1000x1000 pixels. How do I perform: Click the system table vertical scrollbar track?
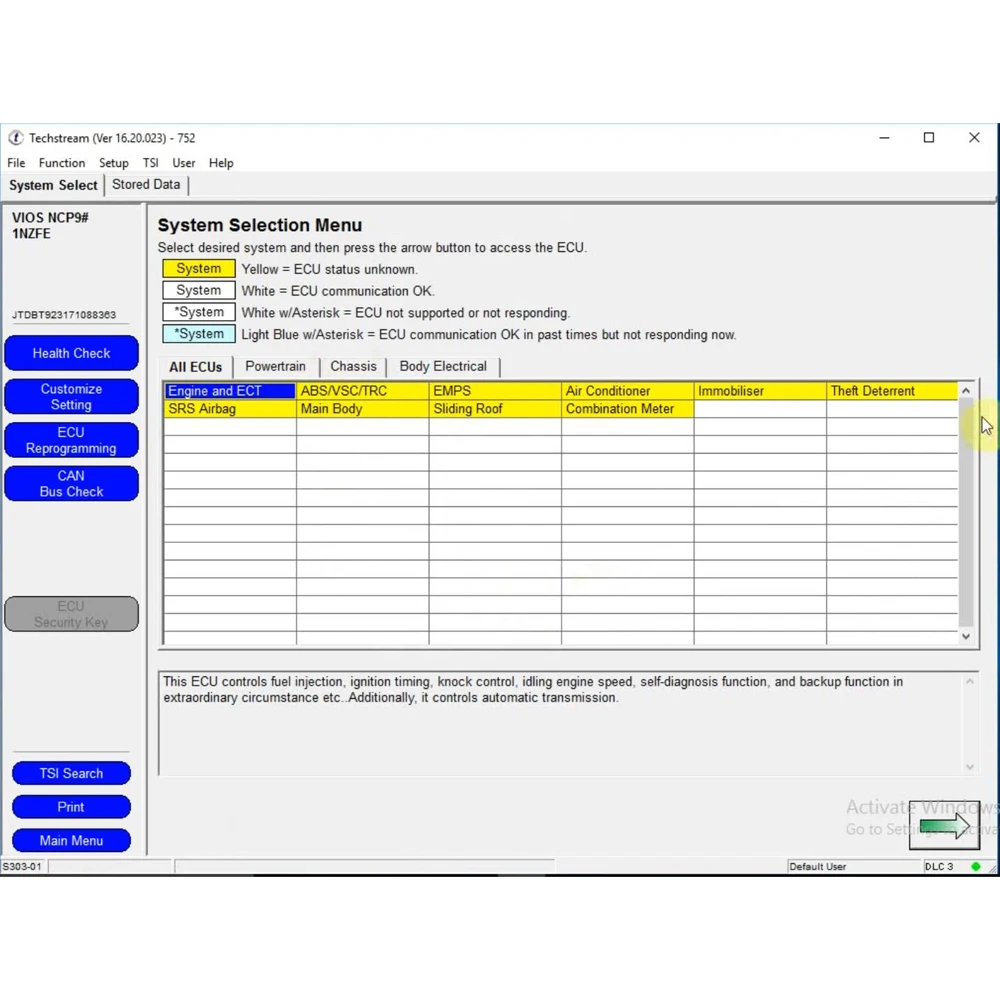click(x=966, y=513)
